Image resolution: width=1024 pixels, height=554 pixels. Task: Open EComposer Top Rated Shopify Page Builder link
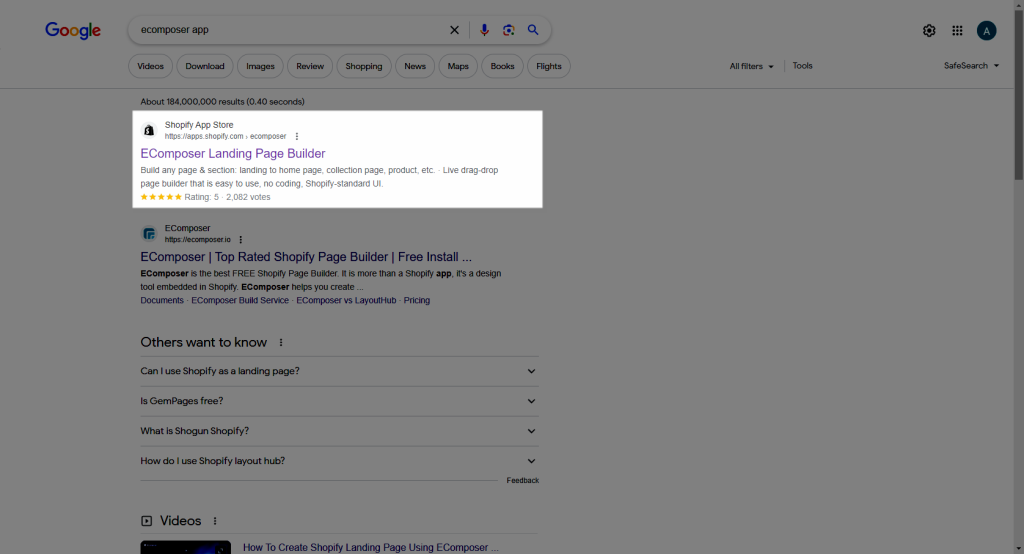(306, 257)
